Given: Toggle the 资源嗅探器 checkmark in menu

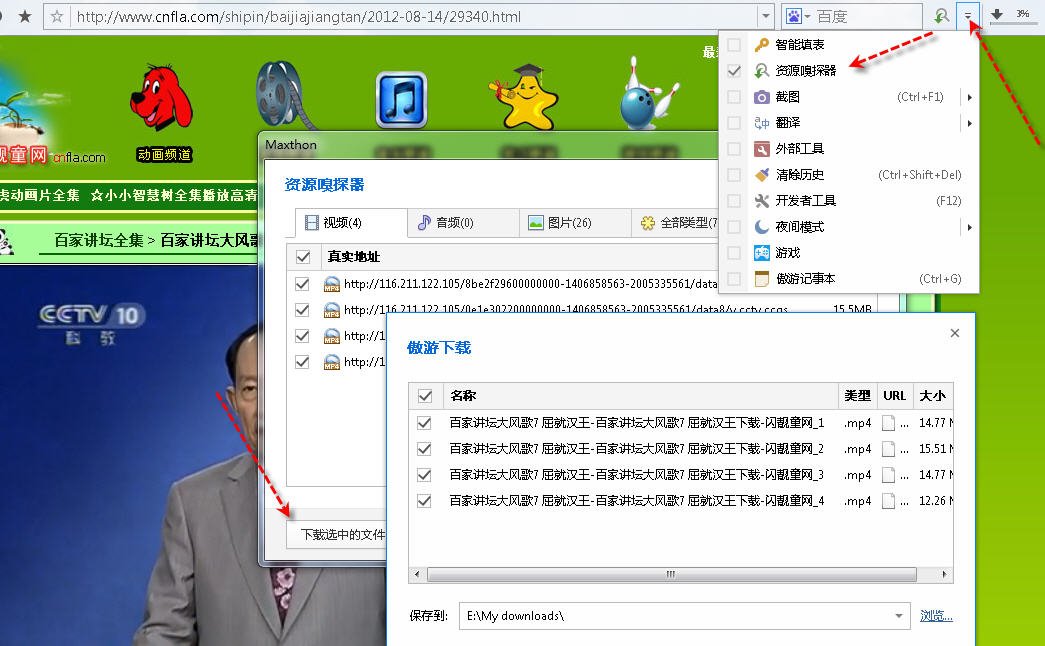Looking at the screenshot, I should [x=735, y=72].
